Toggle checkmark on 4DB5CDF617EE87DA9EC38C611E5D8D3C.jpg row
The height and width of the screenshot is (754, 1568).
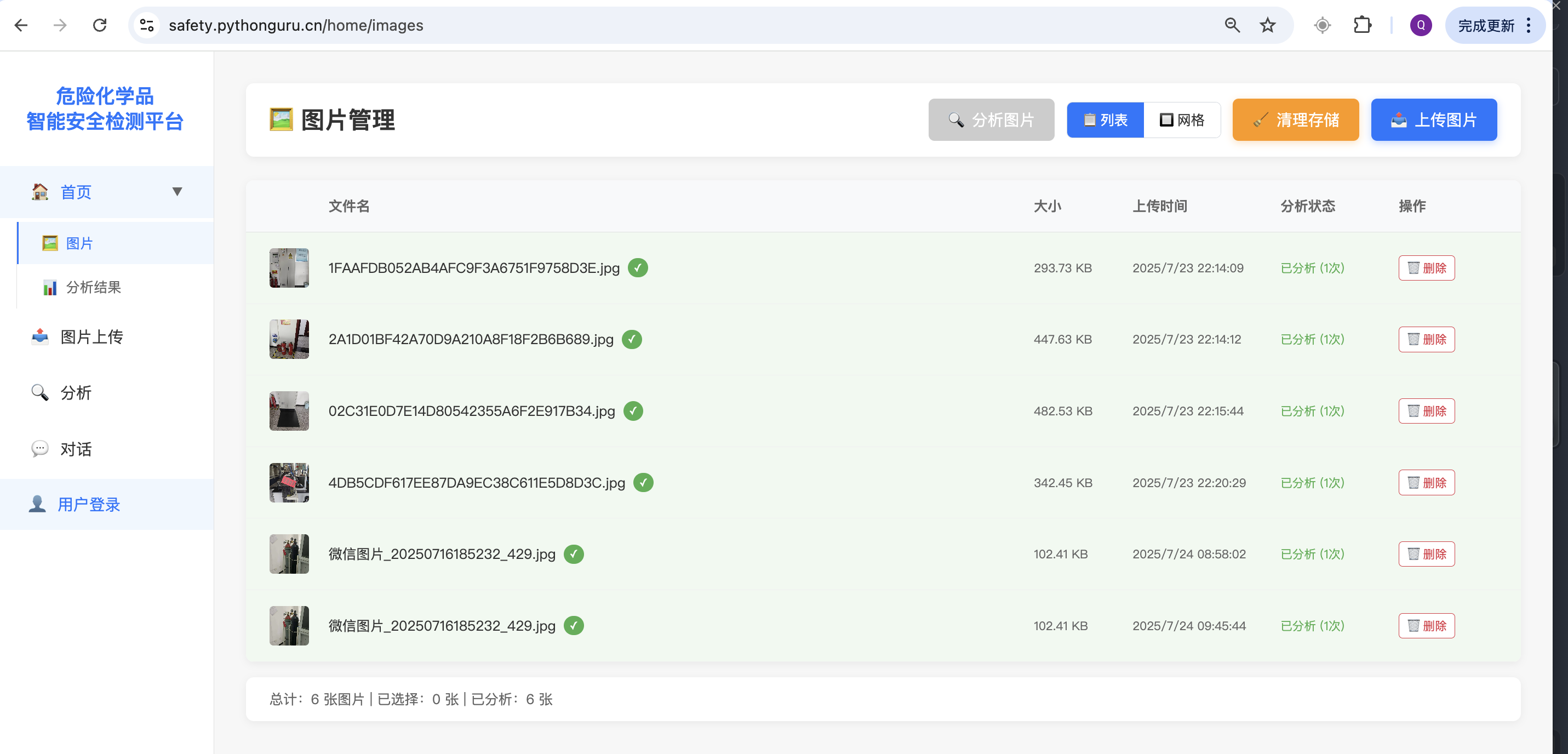643,482
